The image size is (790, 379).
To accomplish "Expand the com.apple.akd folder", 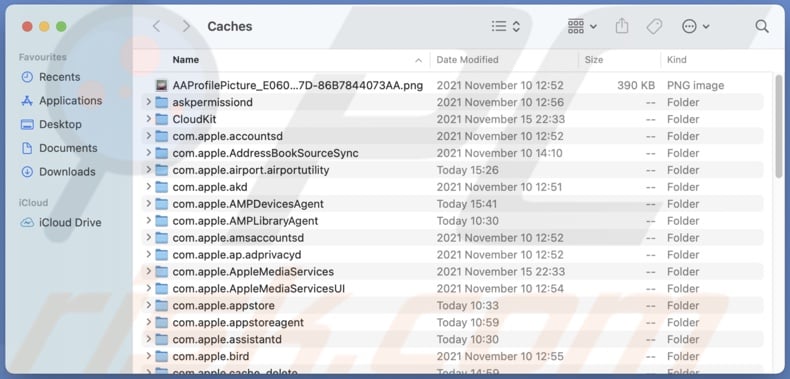I will tap(148, 187).
